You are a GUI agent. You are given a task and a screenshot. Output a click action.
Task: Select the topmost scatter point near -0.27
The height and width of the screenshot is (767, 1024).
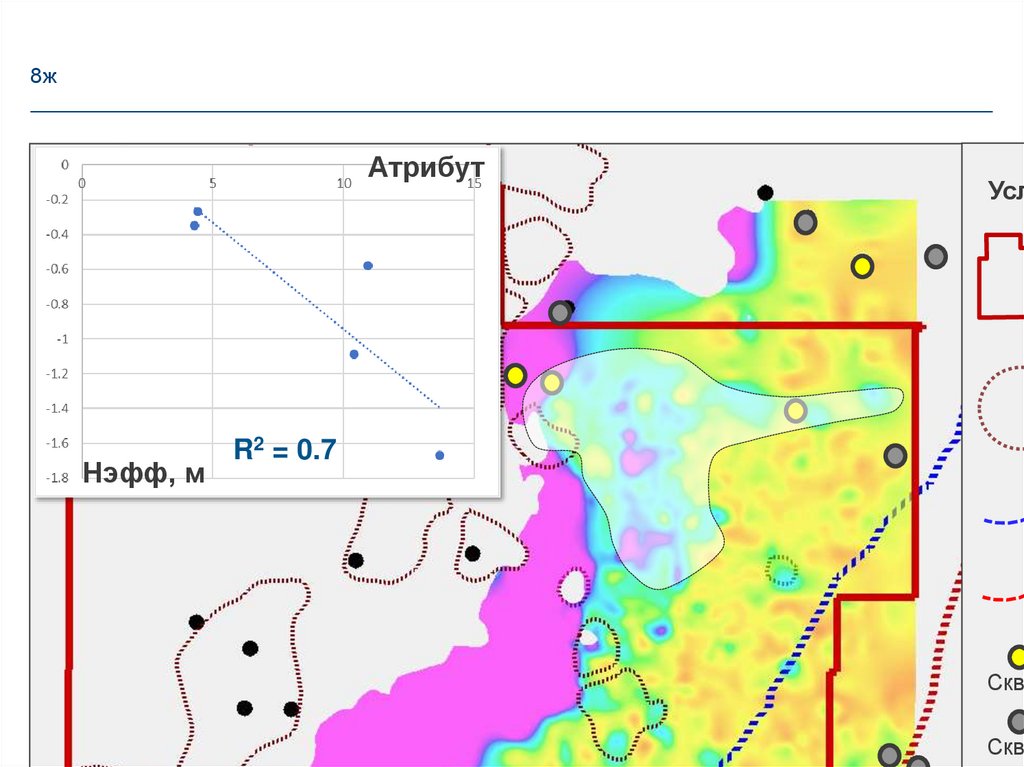pos(198,212)
